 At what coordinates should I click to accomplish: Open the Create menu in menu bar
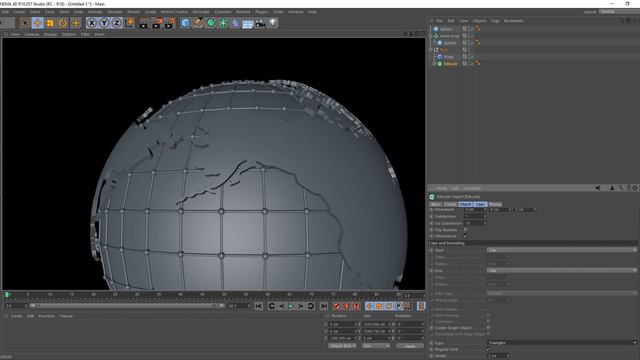(19, 12)
